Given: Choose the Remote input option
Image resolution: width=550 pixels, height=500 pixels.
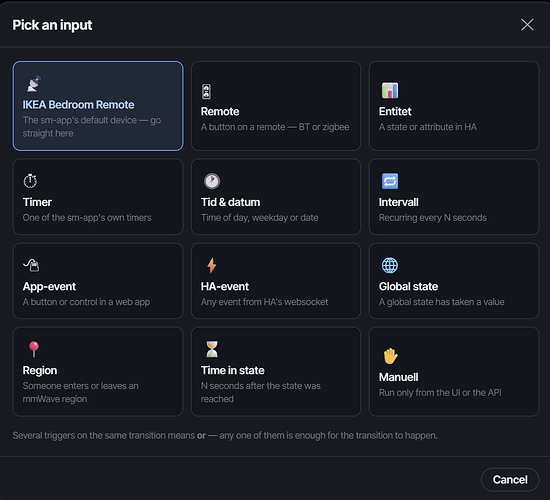Looking at the screenshot, I should pyautogui.click(x=276, y=106).
